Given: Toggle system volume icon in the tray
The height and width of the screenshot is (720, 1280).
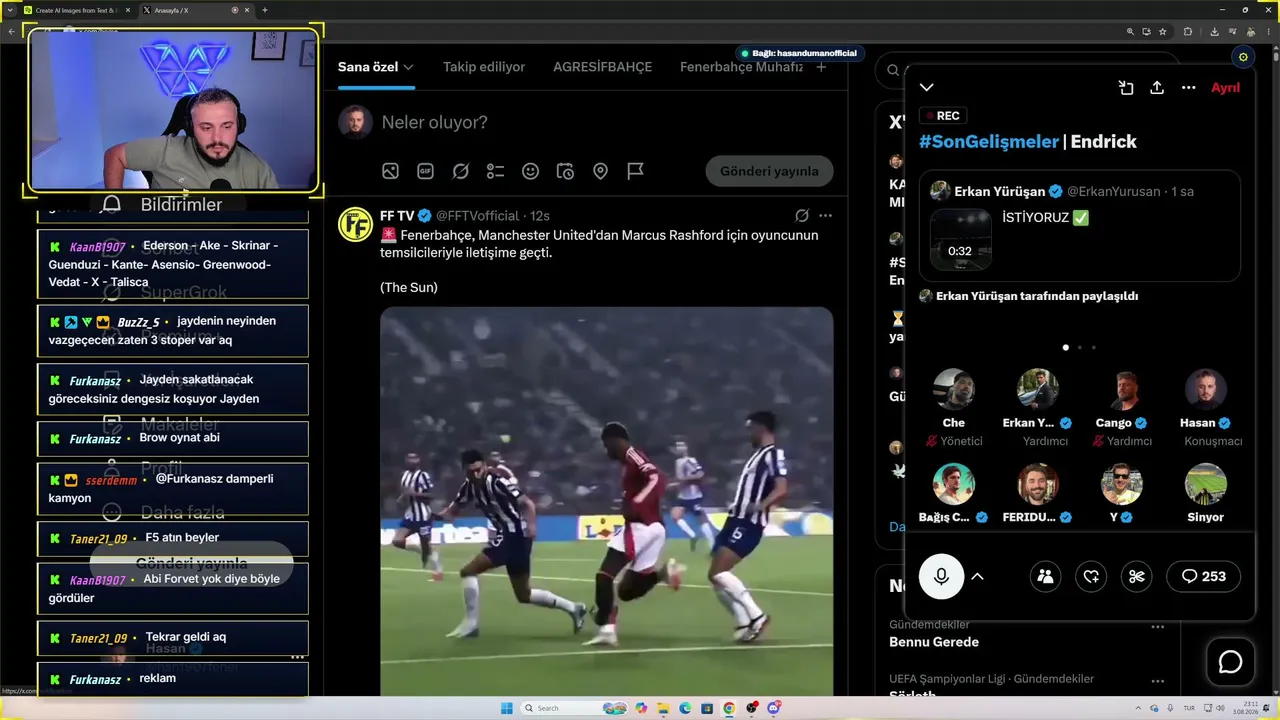Looking at the screenshot, I should point(1221,708).
